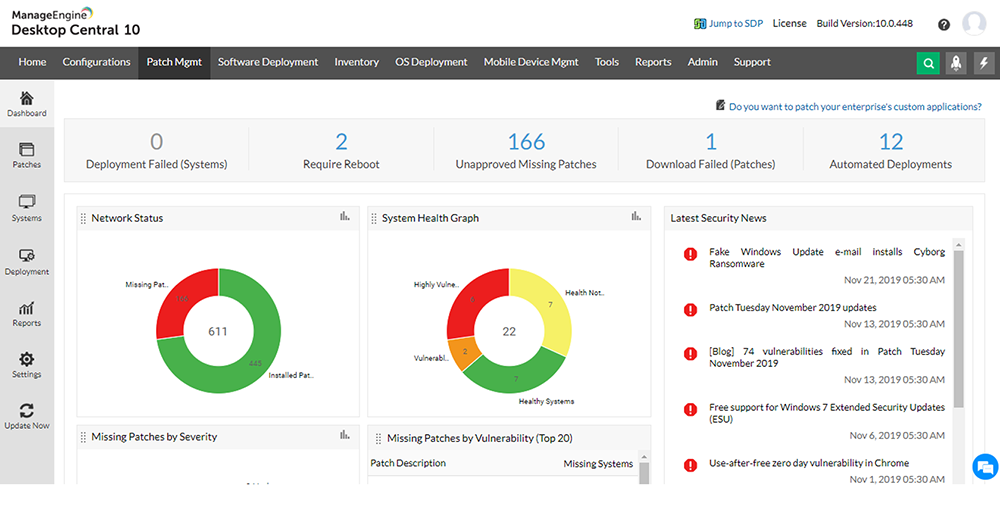The image size is (1000, 511).
Task: Click chart icon on Missing Patches by Severity
Action: (345, 435)
